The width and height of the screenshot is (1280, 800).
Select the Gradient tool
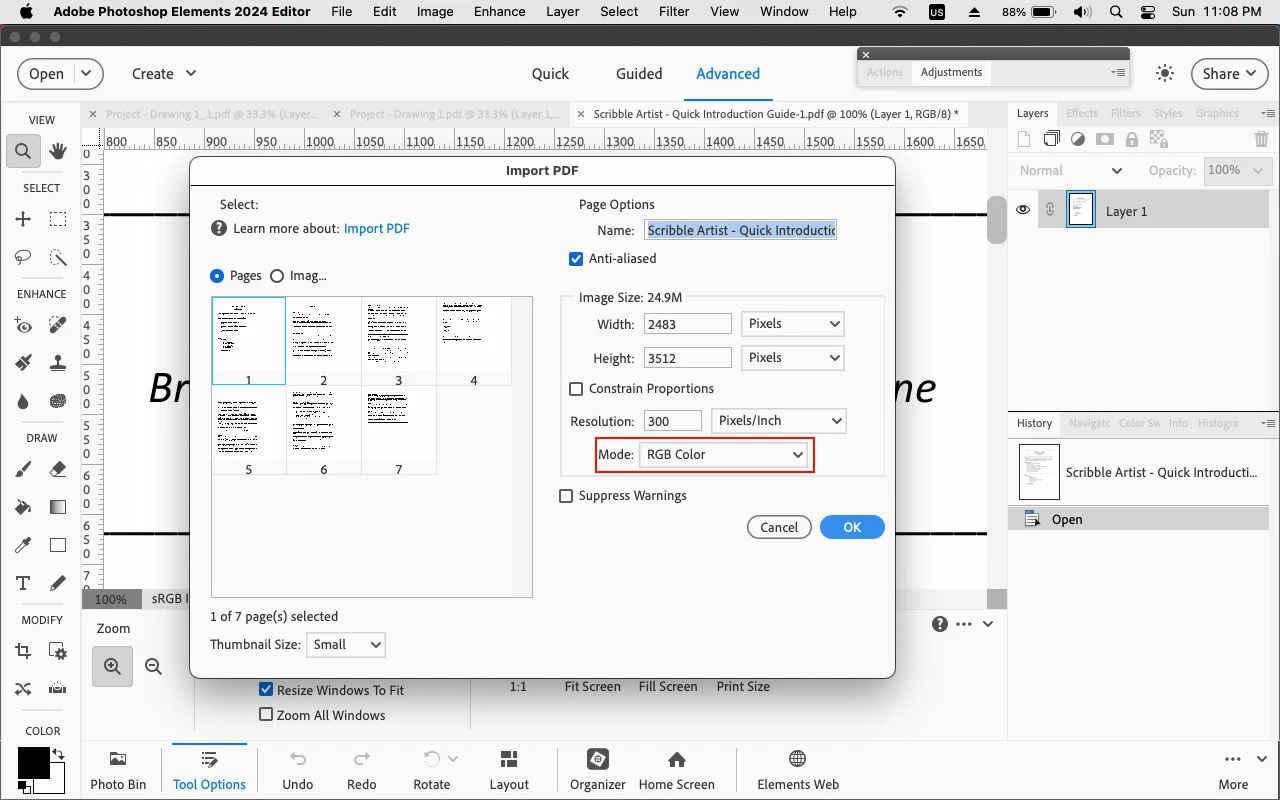click(58, 507)
